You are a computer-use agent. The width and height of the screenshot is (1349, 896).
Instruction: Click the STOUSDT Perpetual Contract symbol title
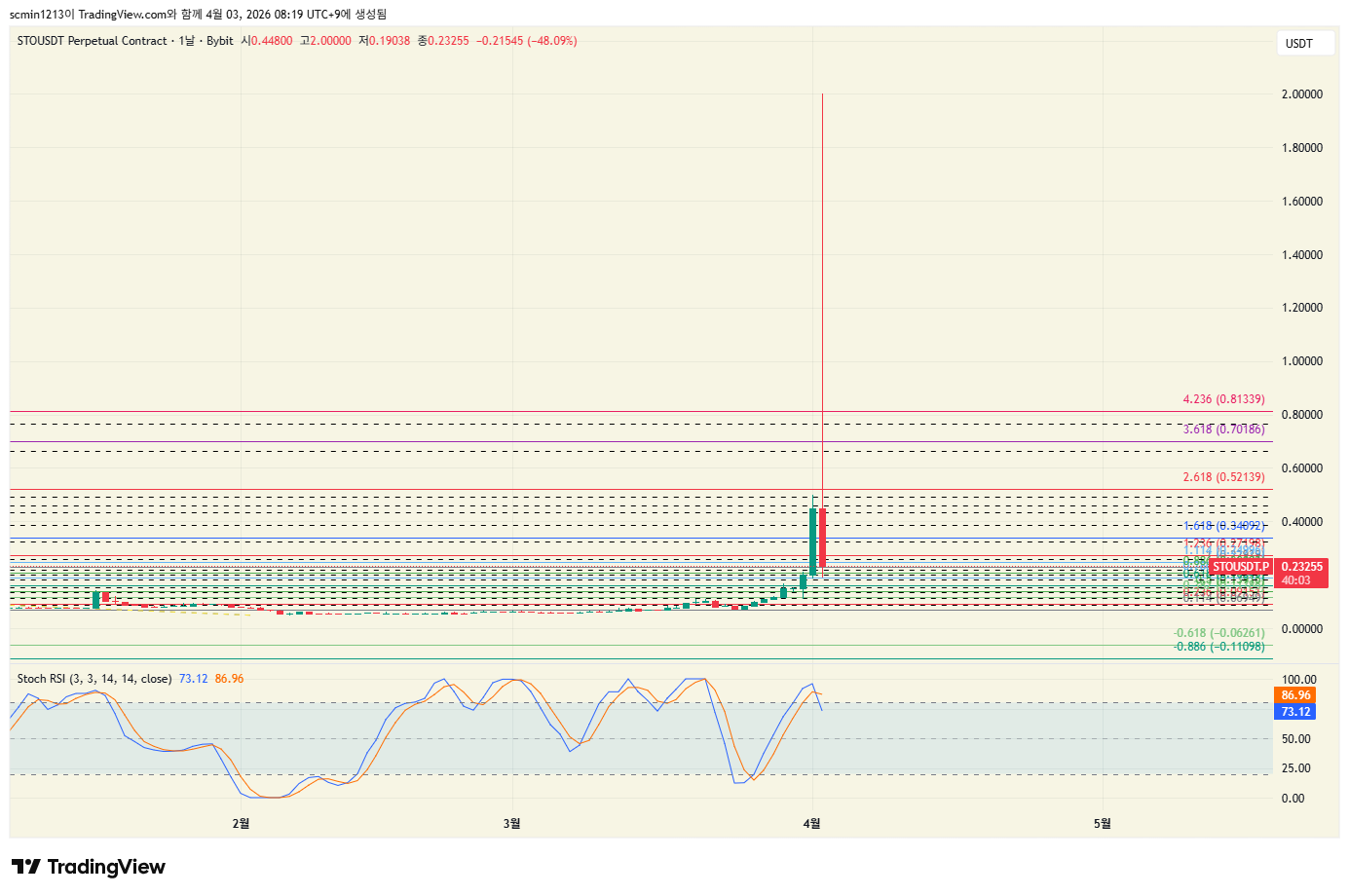pyautogui.click(x=92, y=41)
